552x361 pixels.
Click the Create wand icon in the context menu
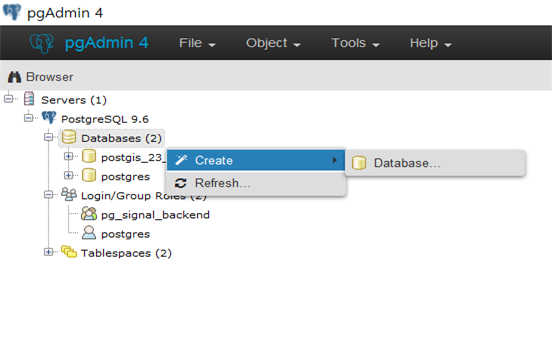[181, 160]
